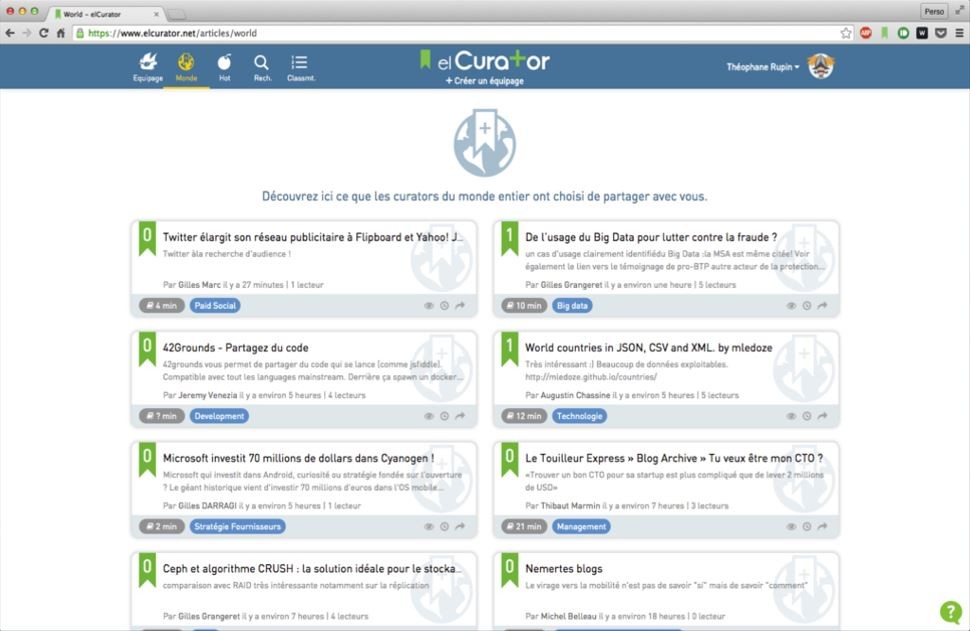Open the Hot articles icon
The image size is (970, 631).
225,67
